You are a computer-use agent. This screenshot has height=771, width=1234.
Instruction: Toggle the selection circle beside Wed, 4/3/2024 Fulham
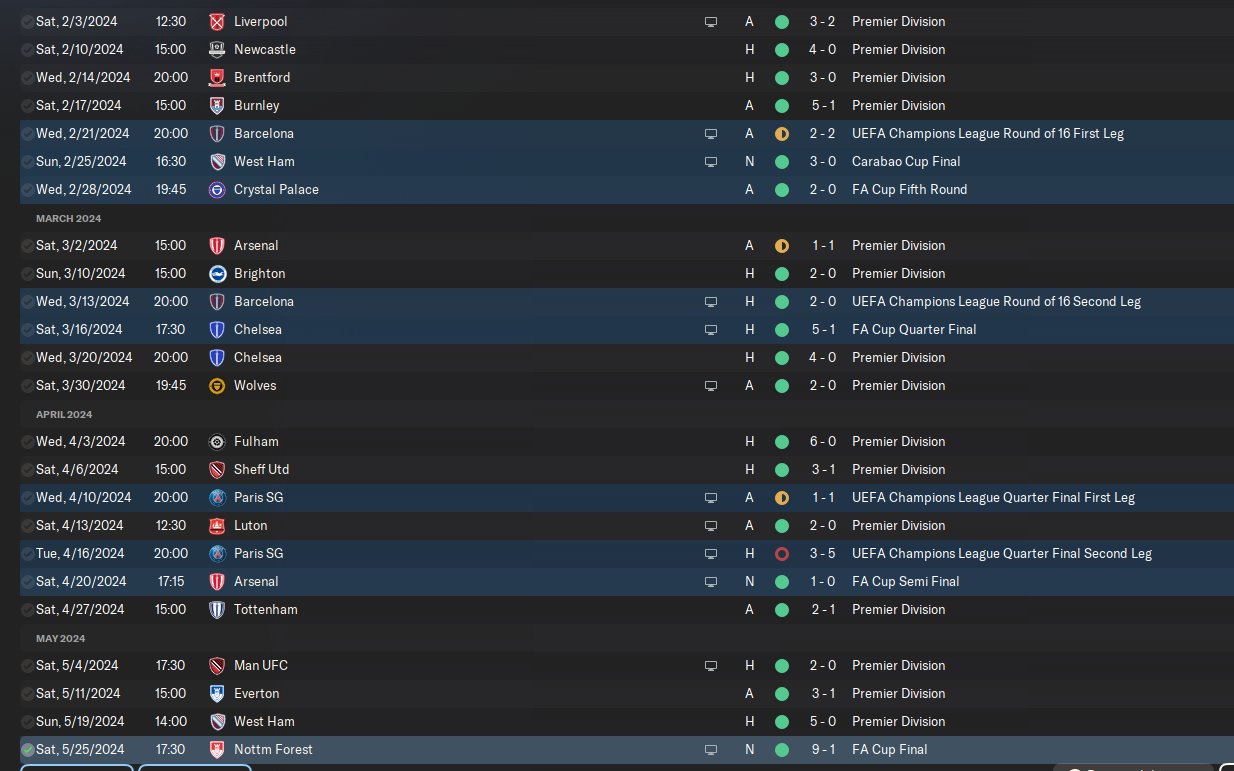coord(27,441)
